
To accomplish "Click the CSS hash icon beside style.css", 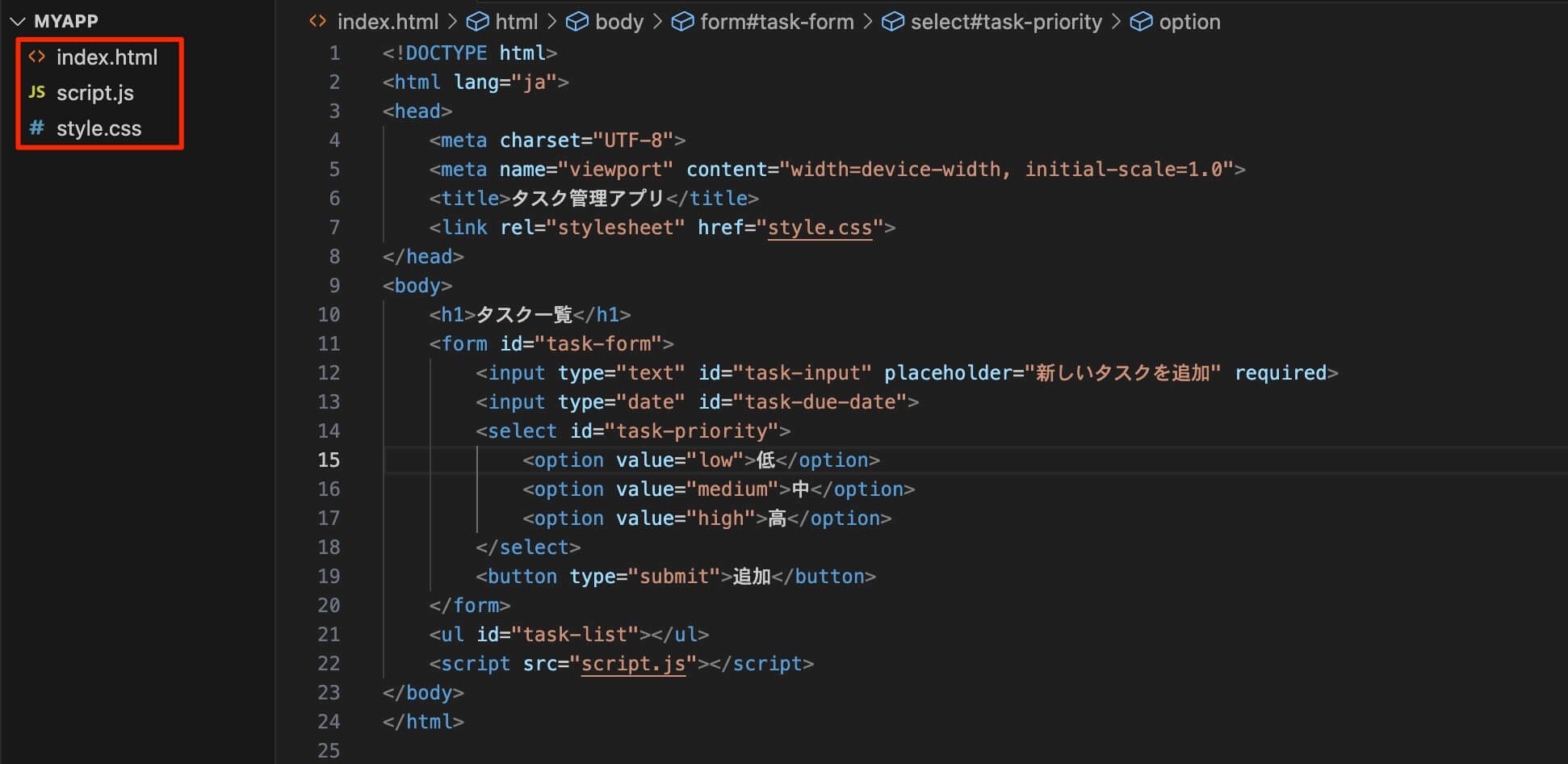I will coord(37,128).
